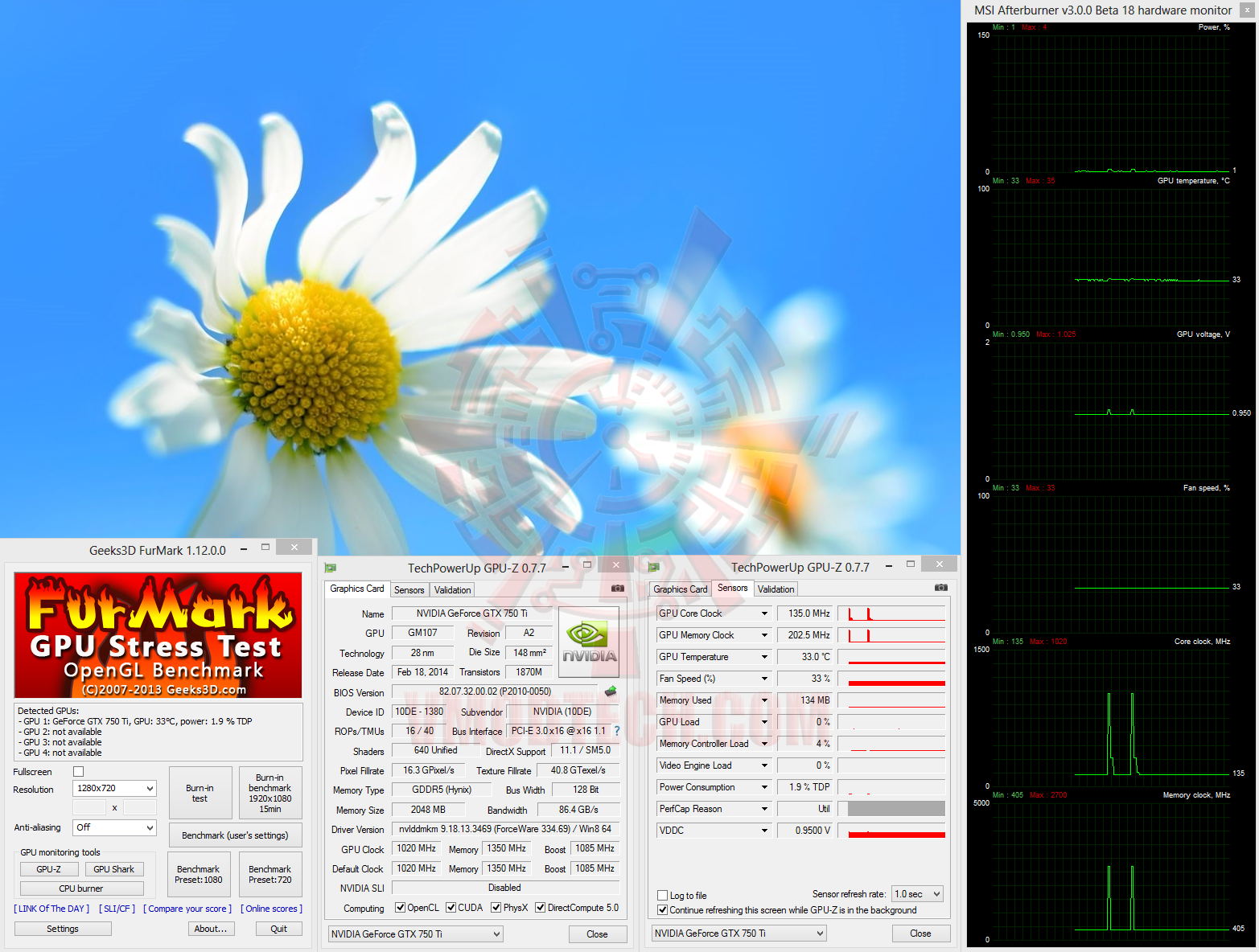Open the Resolution dropdown in FurMark

114,789
